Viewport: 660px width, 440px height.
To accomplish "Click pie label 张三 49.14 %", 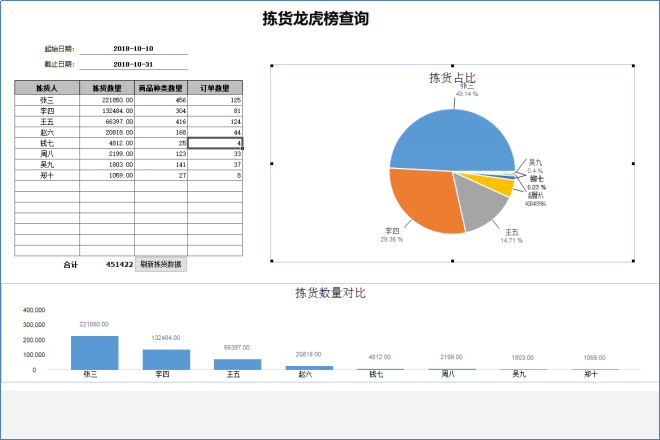I will (467, 90).
